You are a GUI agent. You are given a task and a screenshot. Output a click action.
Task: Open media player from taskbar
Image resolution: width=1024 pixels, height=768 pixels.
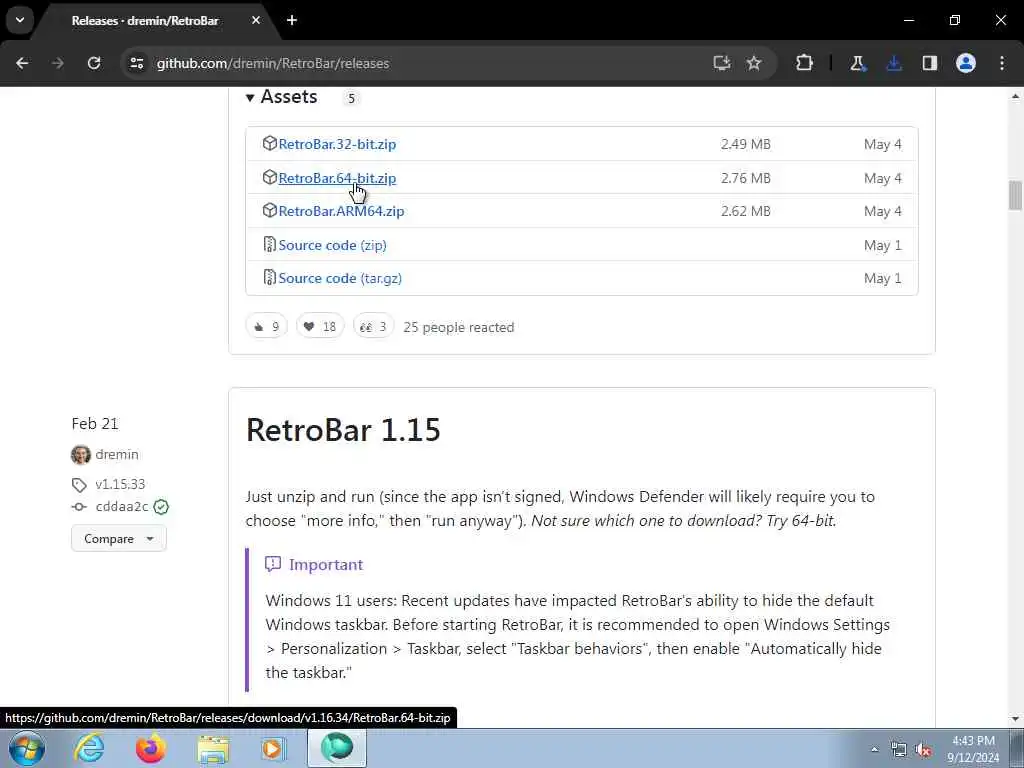[x=274, y=748]
